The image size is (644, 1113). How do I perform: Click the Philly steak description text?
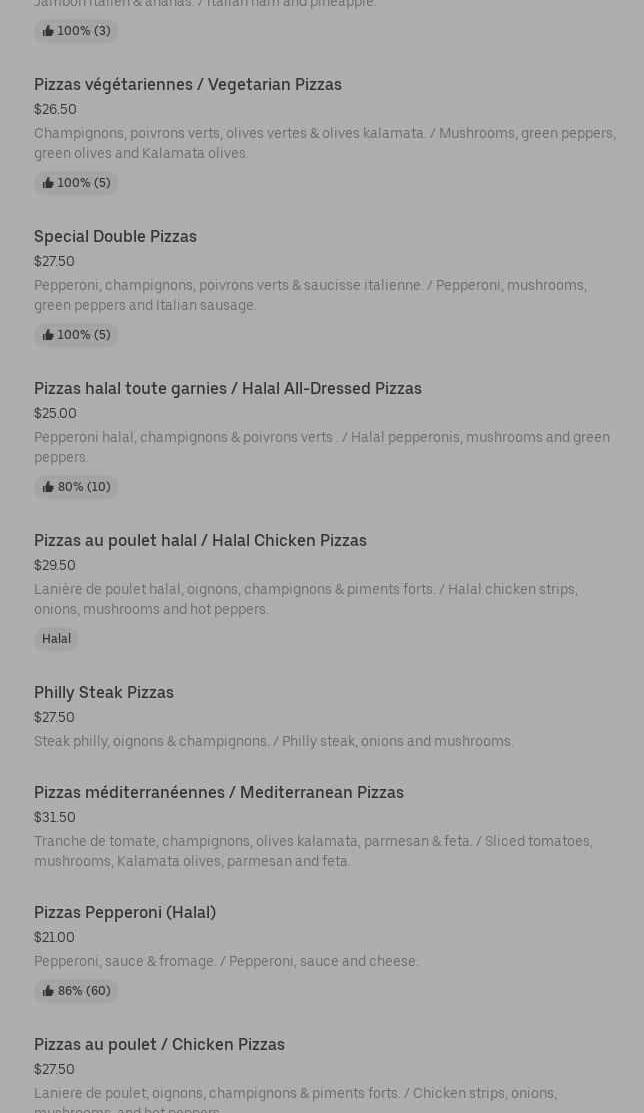coord(273,741)
